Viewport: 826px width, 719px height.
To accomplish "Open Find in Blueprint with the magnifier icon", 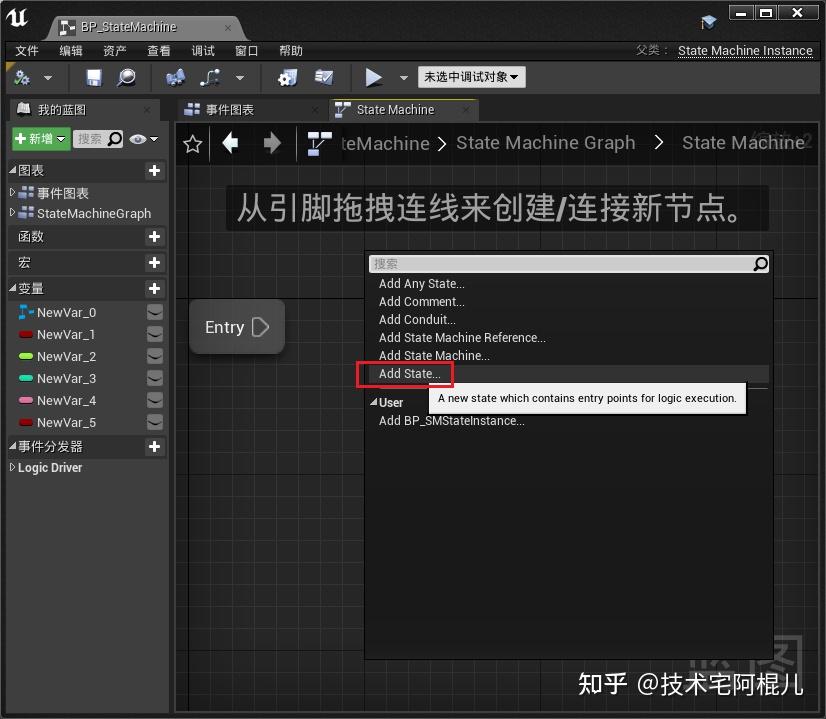I will coord(124,77).
